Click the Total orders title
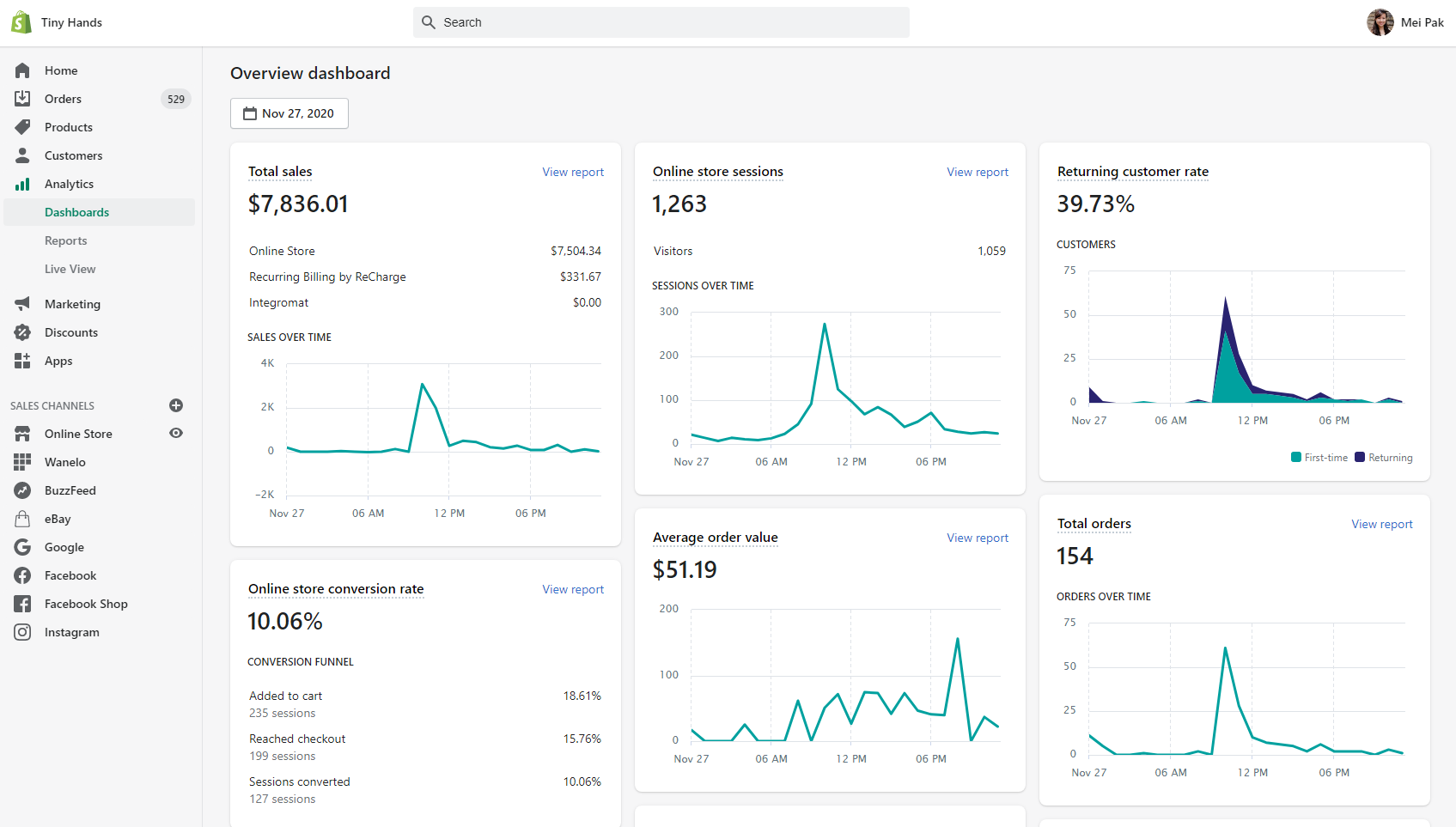1456x827 pixels. (x=1094, y=524)
